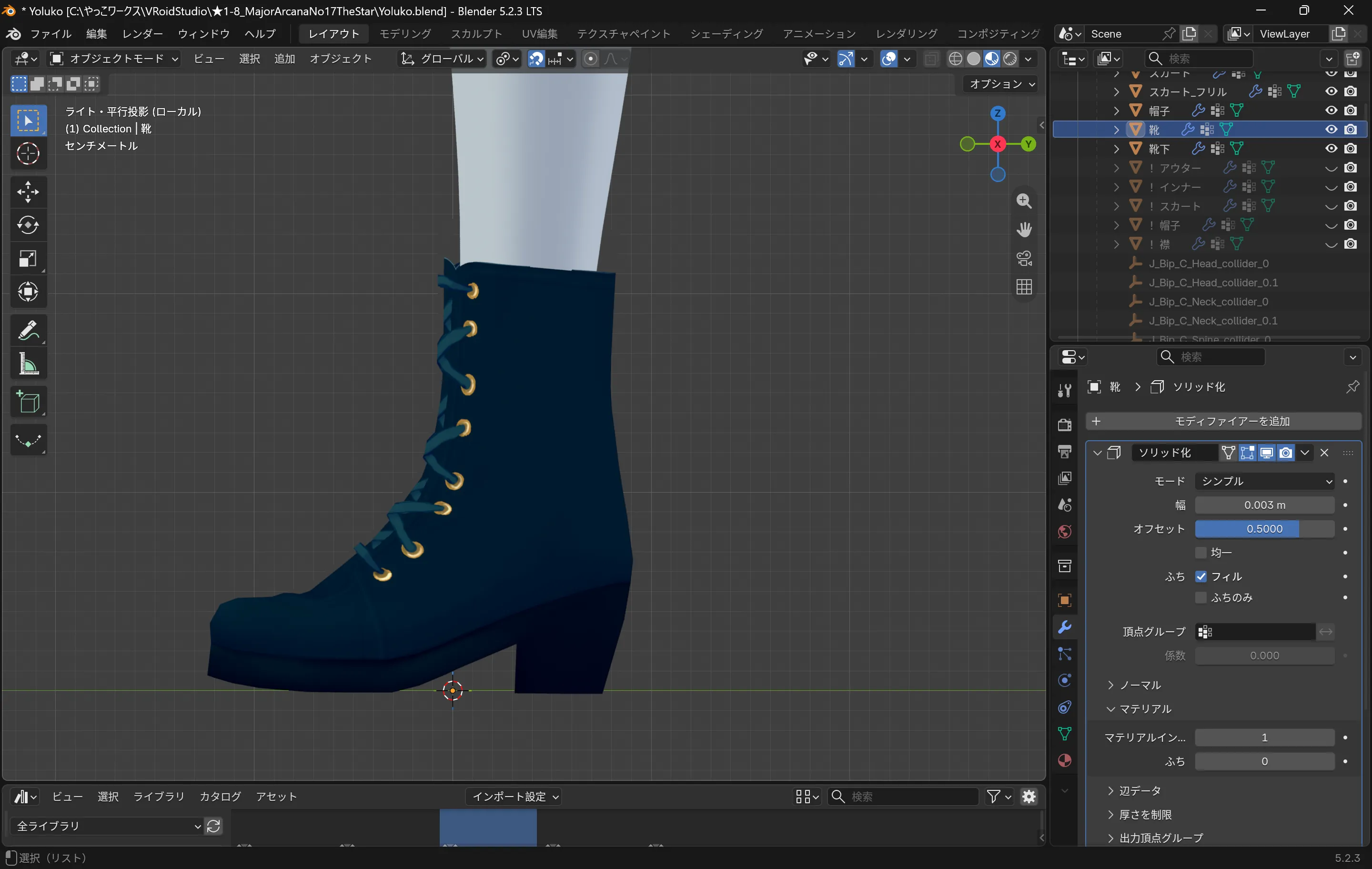
Task: Pick the Annotate pencil tool
Action: 28,331
